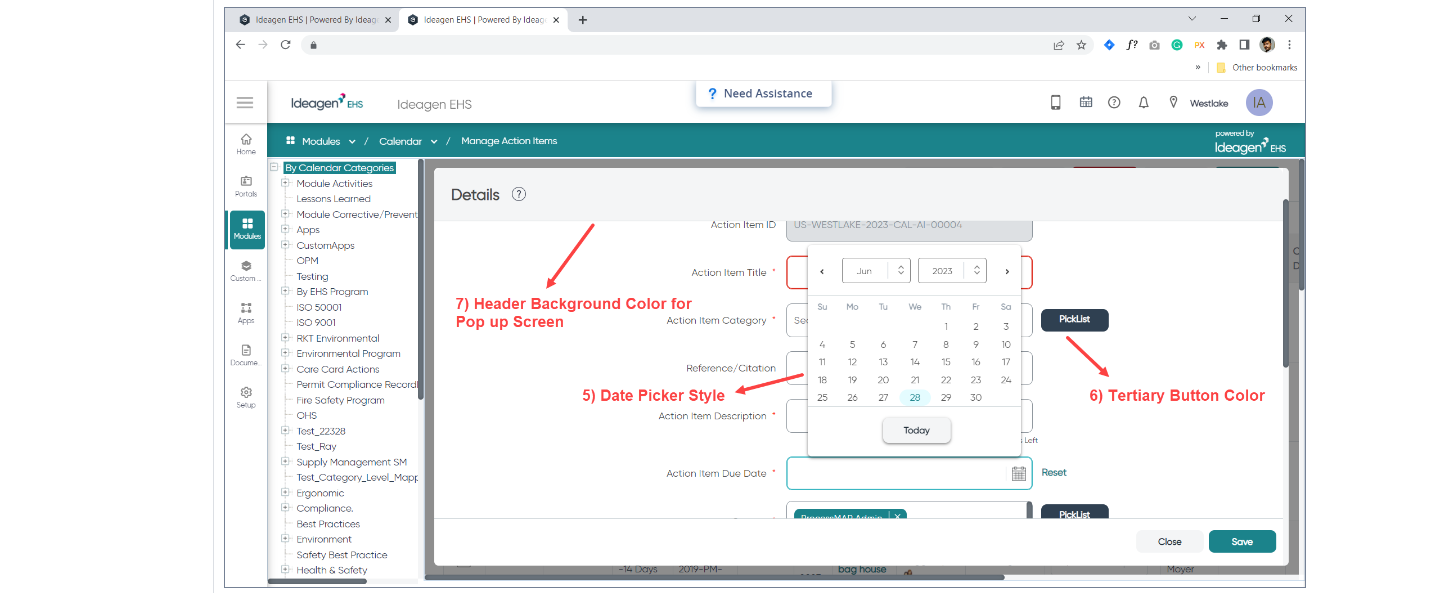Image resolution: width=1456 pixels, height=593 pixels.
Task: Open the 2023 year selector
Action: (x=952, y=271)
